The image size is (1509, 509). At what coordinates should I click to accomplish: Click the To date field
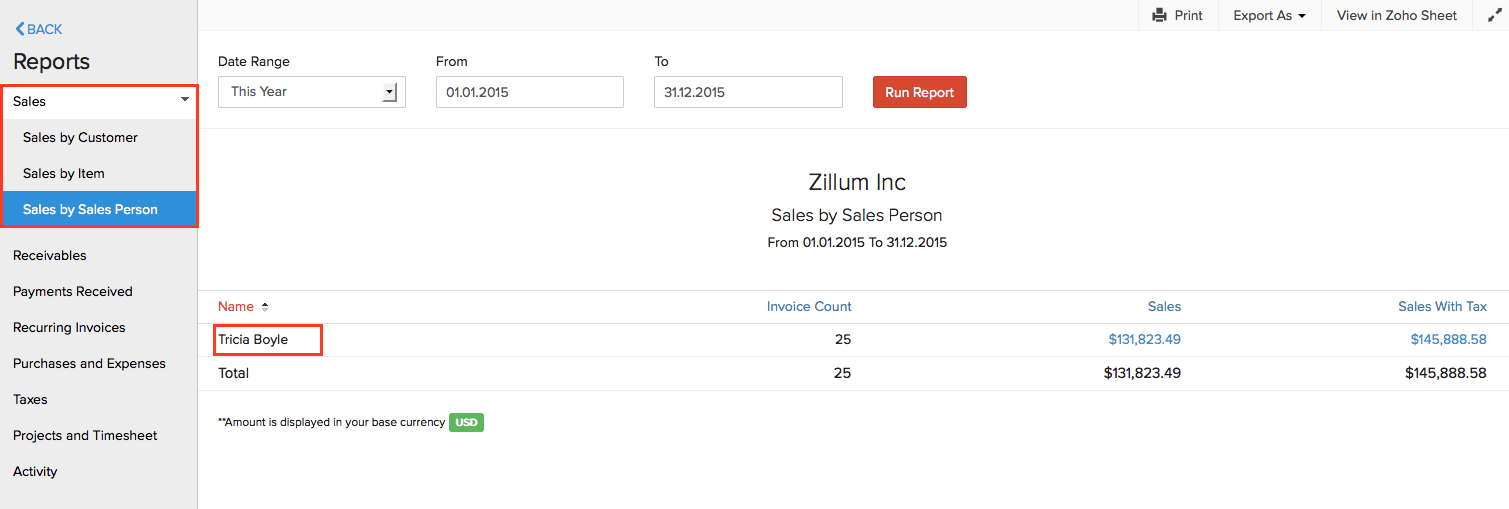747,92
